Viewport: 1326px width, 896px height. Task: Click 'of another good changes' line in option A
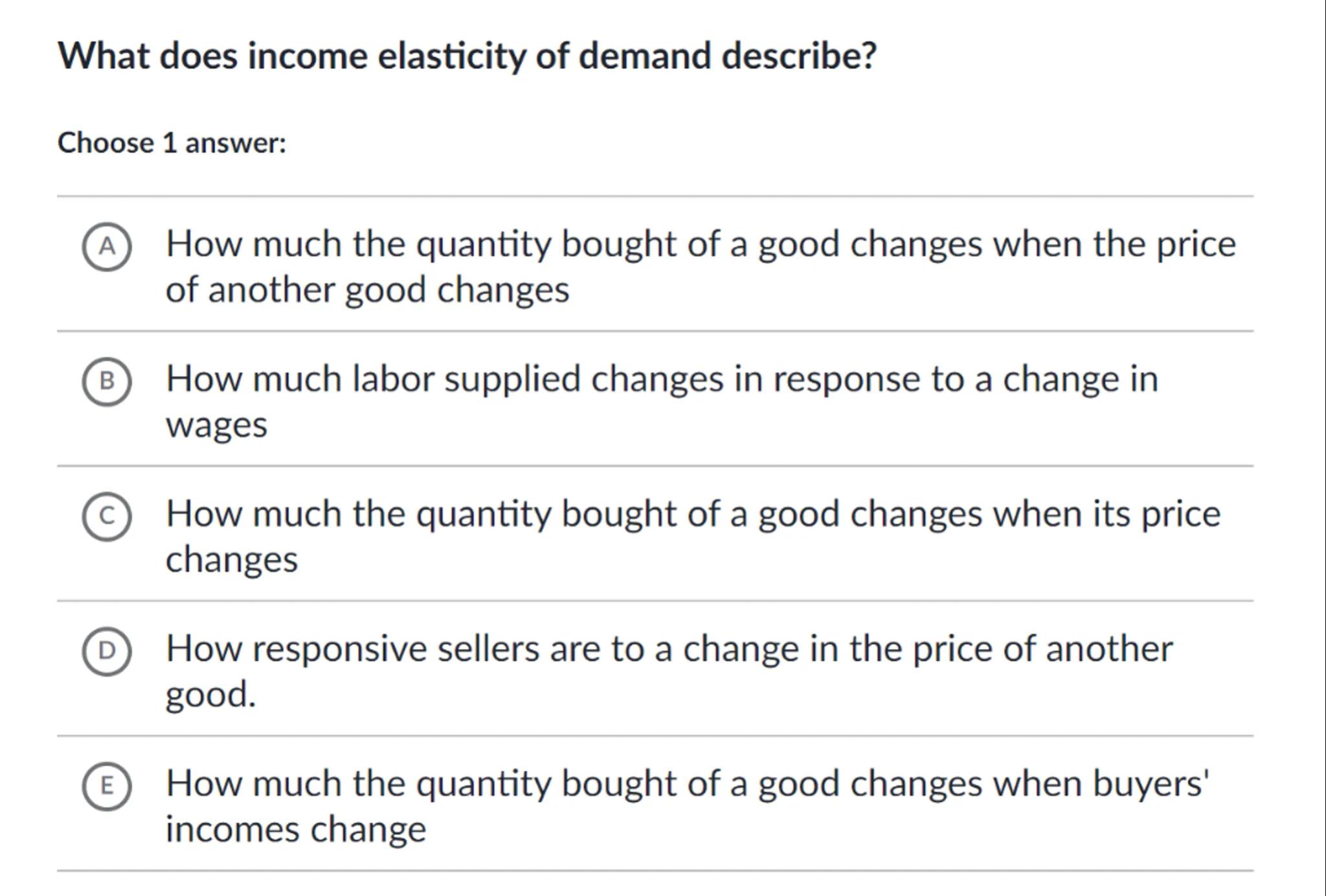367,290
